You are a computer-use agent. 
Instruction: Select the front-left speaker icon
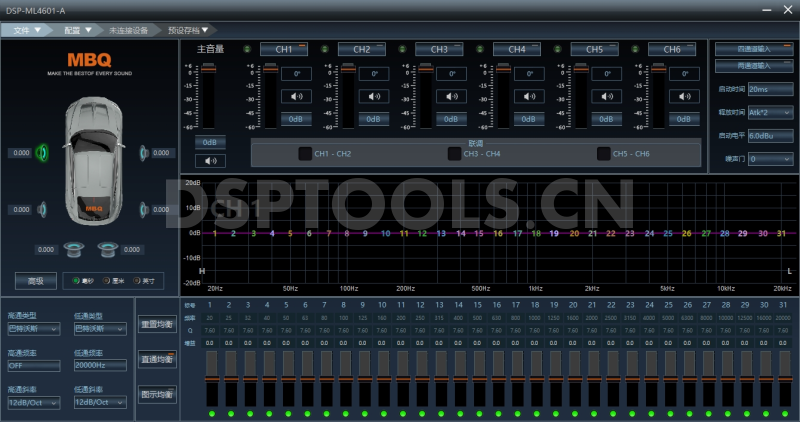pyautogui.click(x=42, y=153)
